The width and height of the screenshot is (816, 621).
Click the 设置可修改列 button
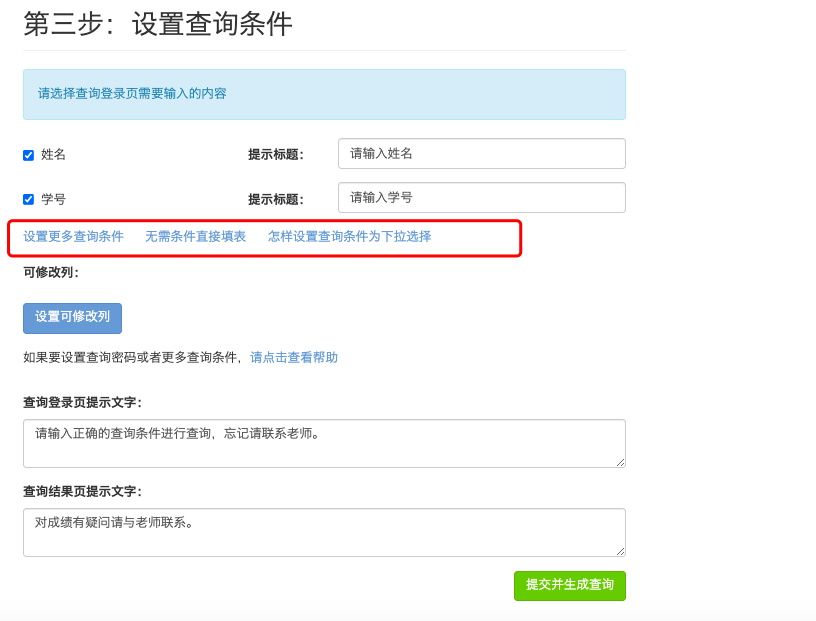pos(72,318)
